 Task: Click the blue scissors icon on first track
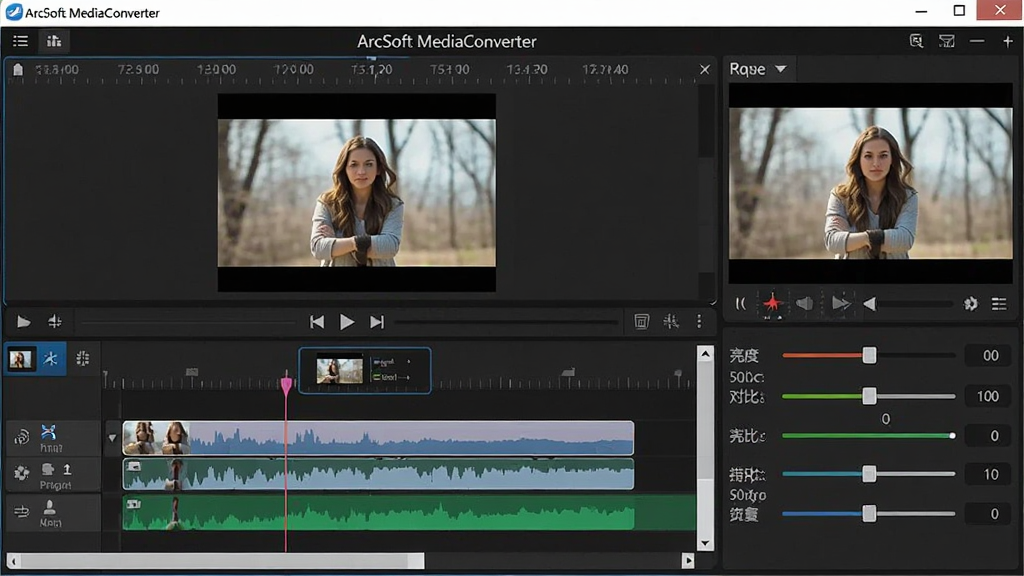pyautogui.click(x=49, y=432)
